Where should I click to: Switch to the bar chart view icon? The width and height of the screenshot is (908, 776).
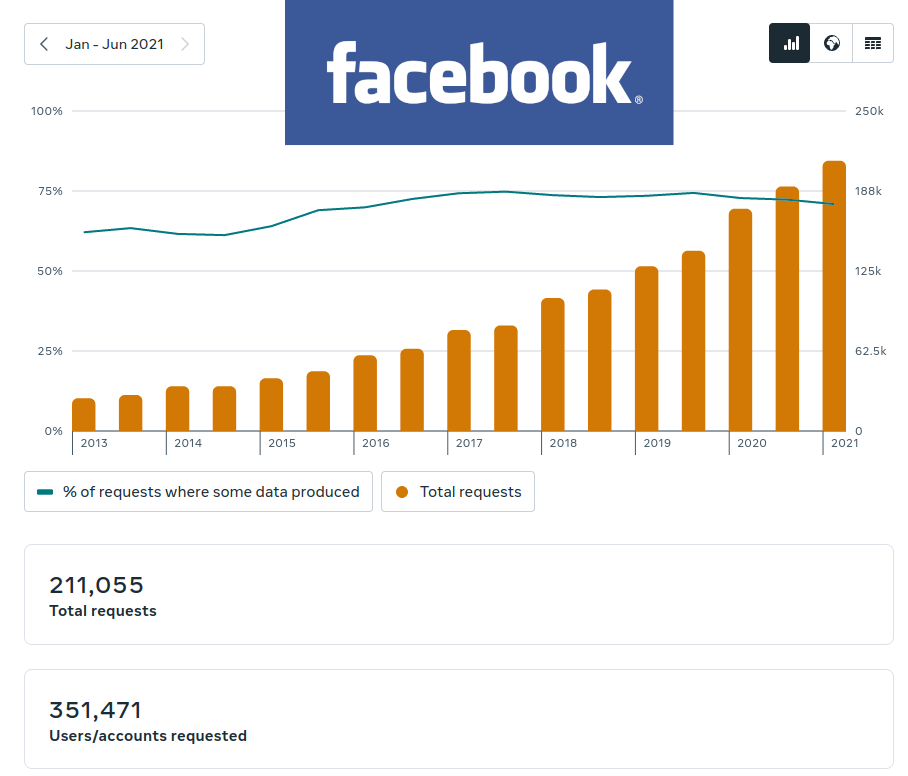(790, 44)
